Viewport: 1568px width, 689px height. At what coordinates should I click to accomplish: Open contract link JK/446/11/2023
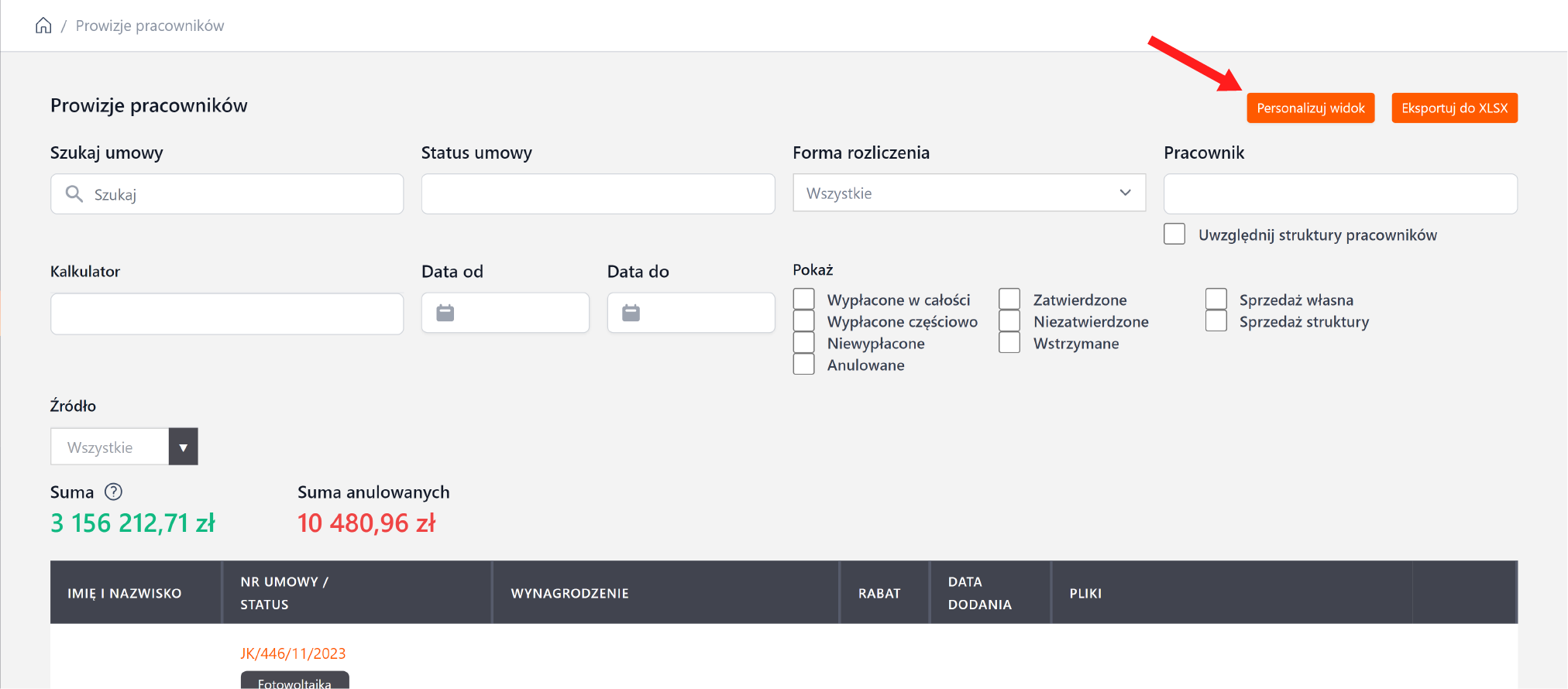pos(293,653)
